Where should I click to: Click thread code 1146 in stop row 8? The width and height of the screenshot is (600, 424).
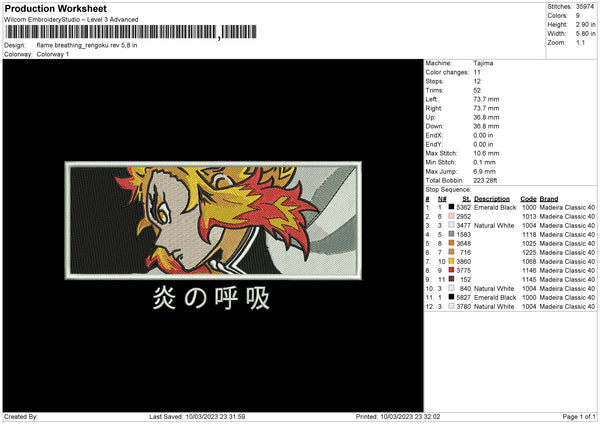(x=529, y=271)
